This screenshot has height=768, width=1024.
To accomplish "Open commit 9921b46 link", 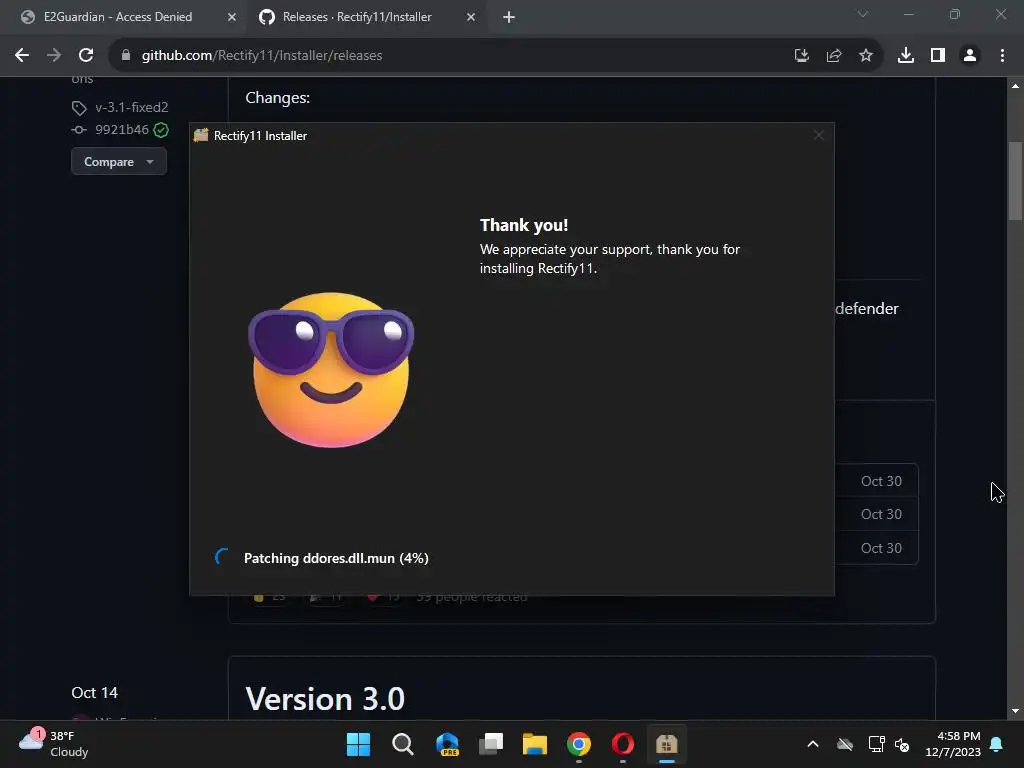I will point(121,129).
